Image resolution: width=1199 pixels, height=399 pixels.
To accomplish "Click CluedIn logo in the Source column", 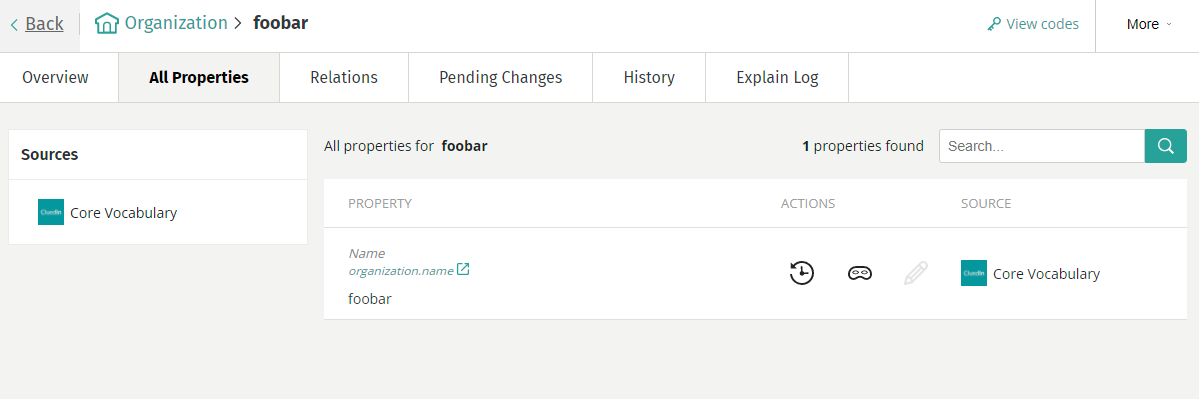I will [973, 273].
